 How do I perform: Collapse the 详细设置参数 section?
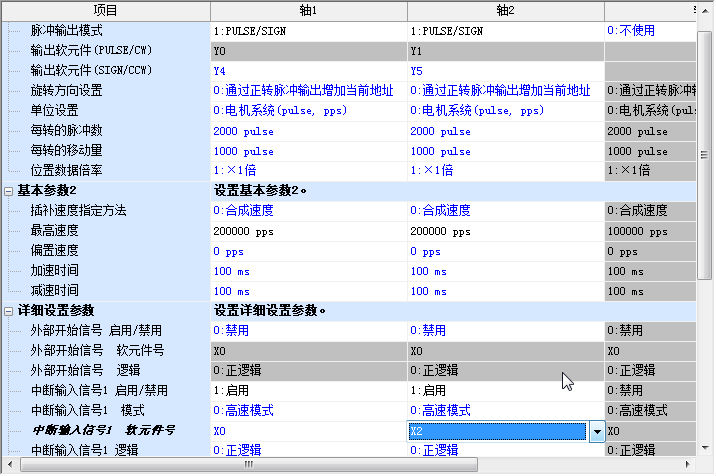(9, 310)
